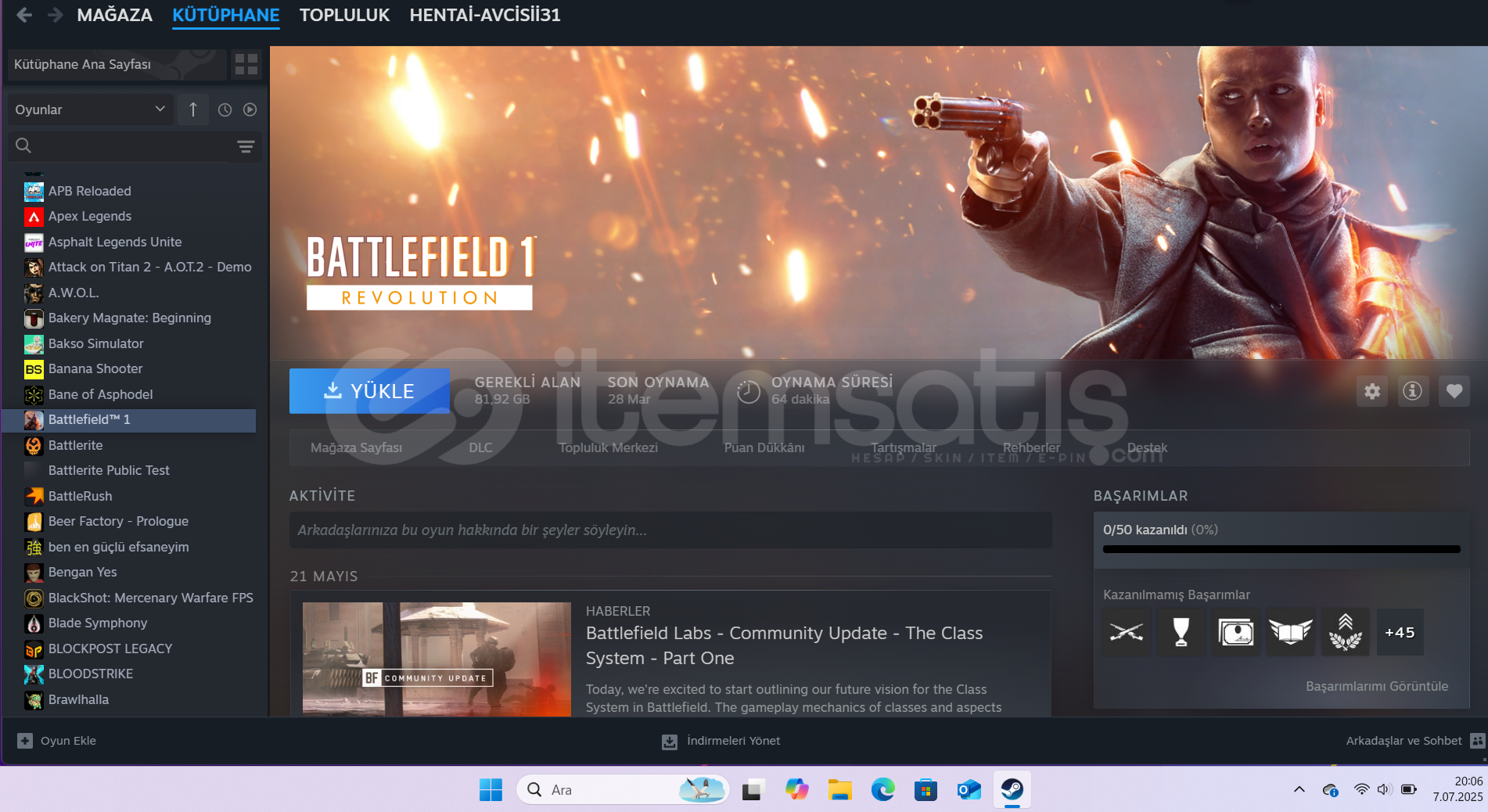Click the Windows taskbar Ara search box
This screenshot has height=812, width=1488.
(623, 790)
